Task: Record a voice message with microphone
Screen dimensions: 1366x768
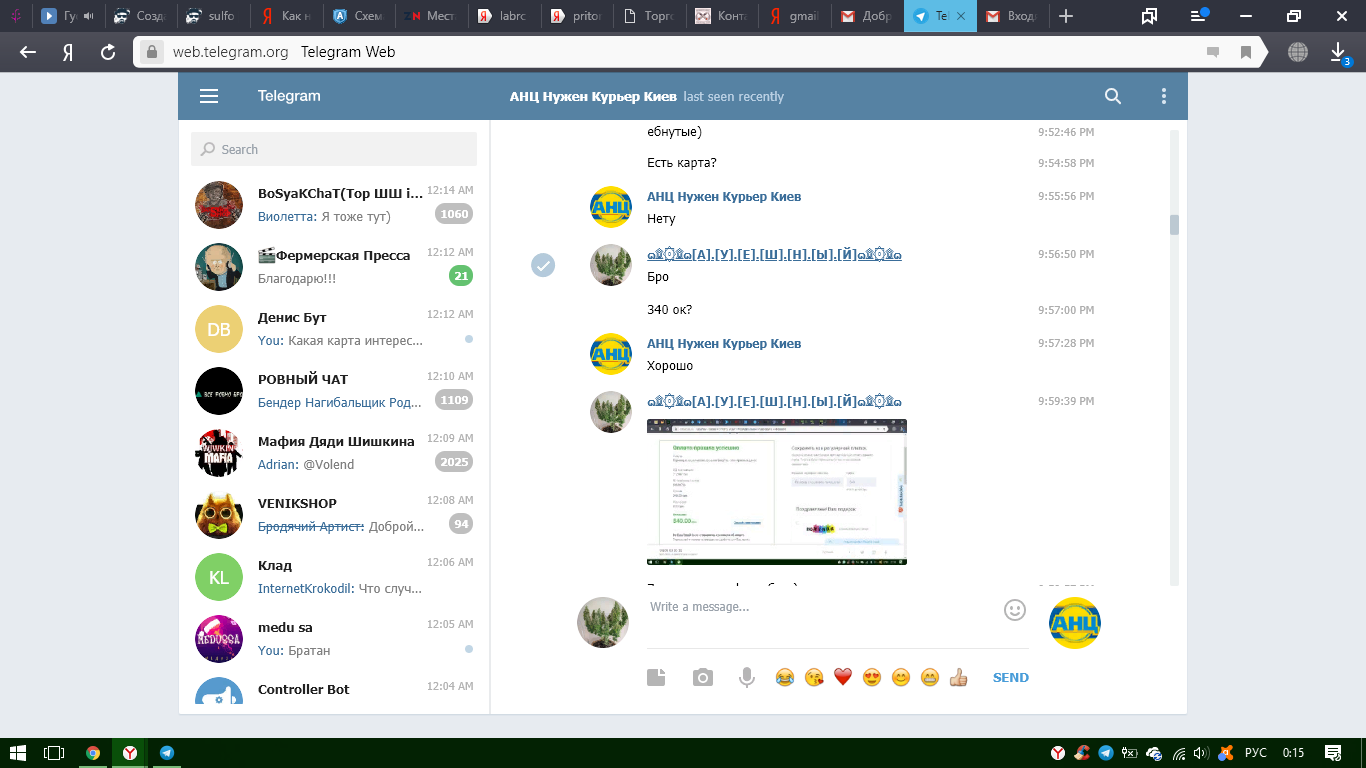Action: point(747,678)
